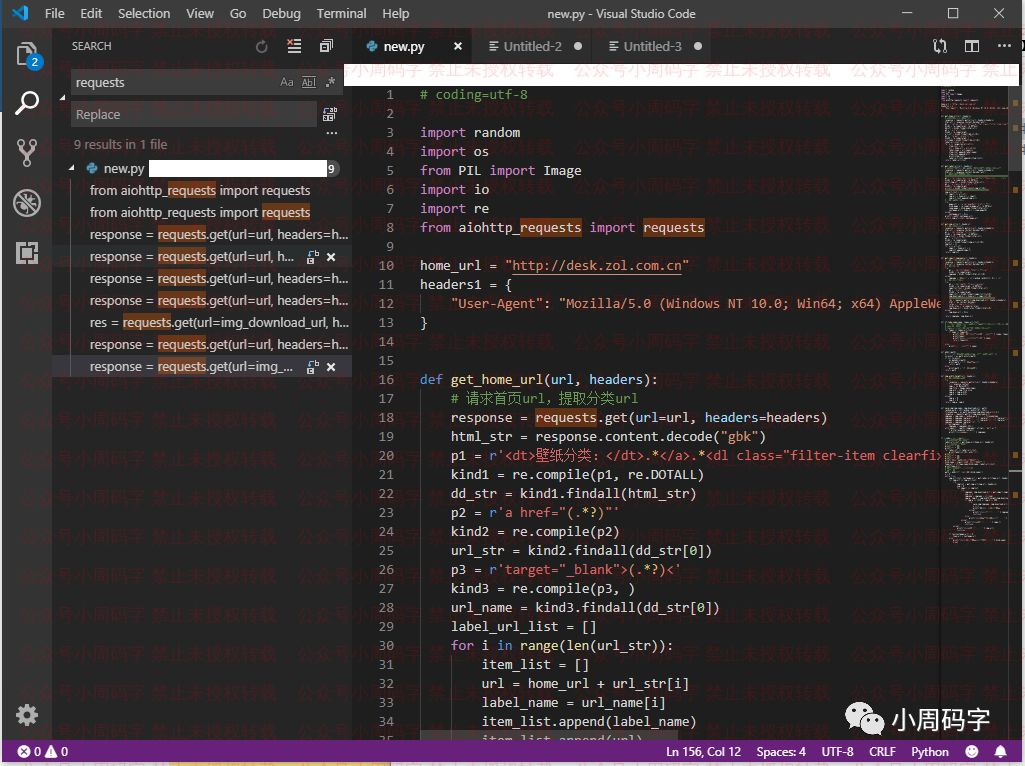Toggle Match Whole Word option
The height and width of the screenshot is (766, 1025).
[308, 83]
